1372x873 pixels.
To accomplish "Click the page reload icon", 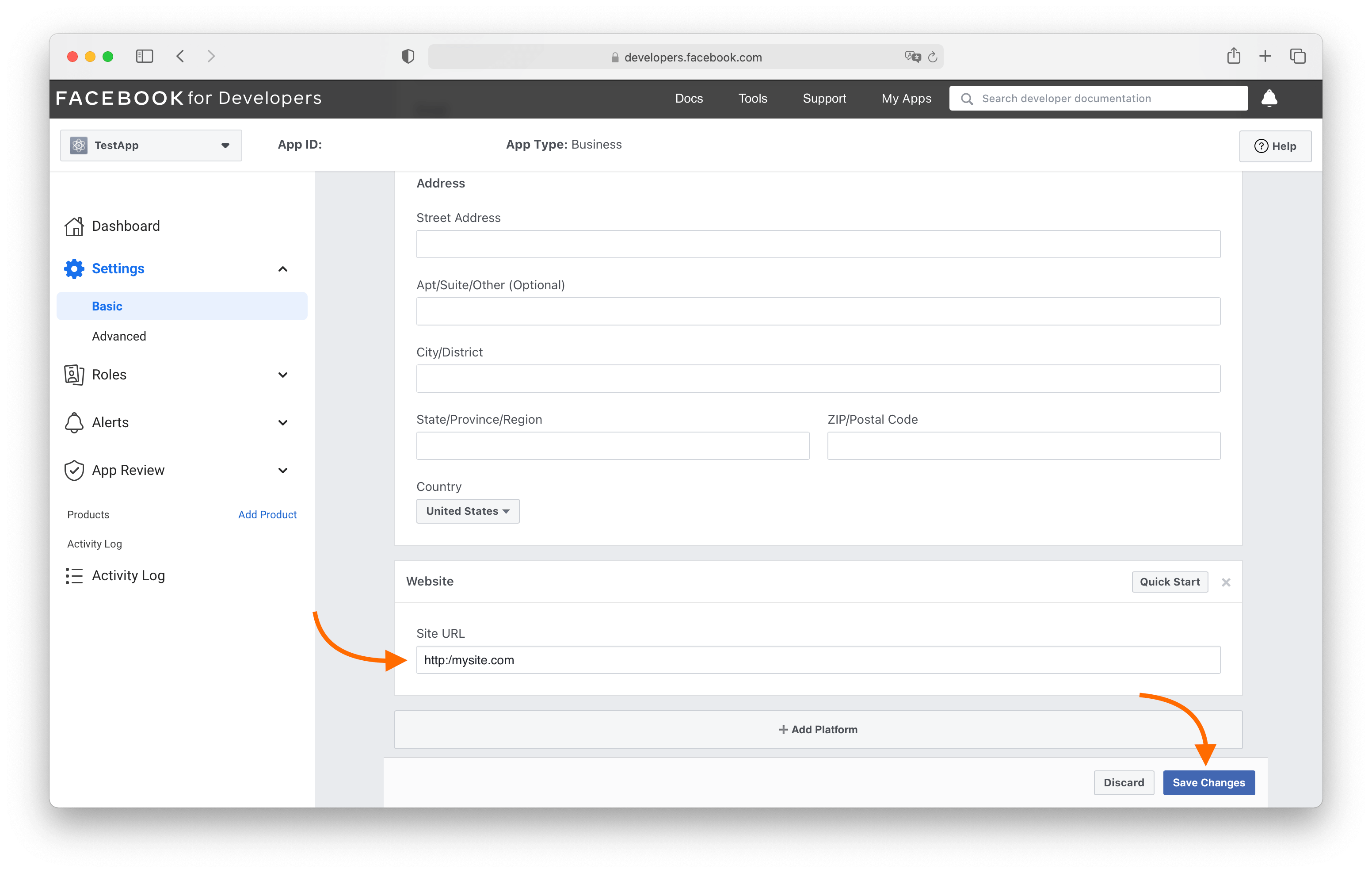I will click(933, 57).
